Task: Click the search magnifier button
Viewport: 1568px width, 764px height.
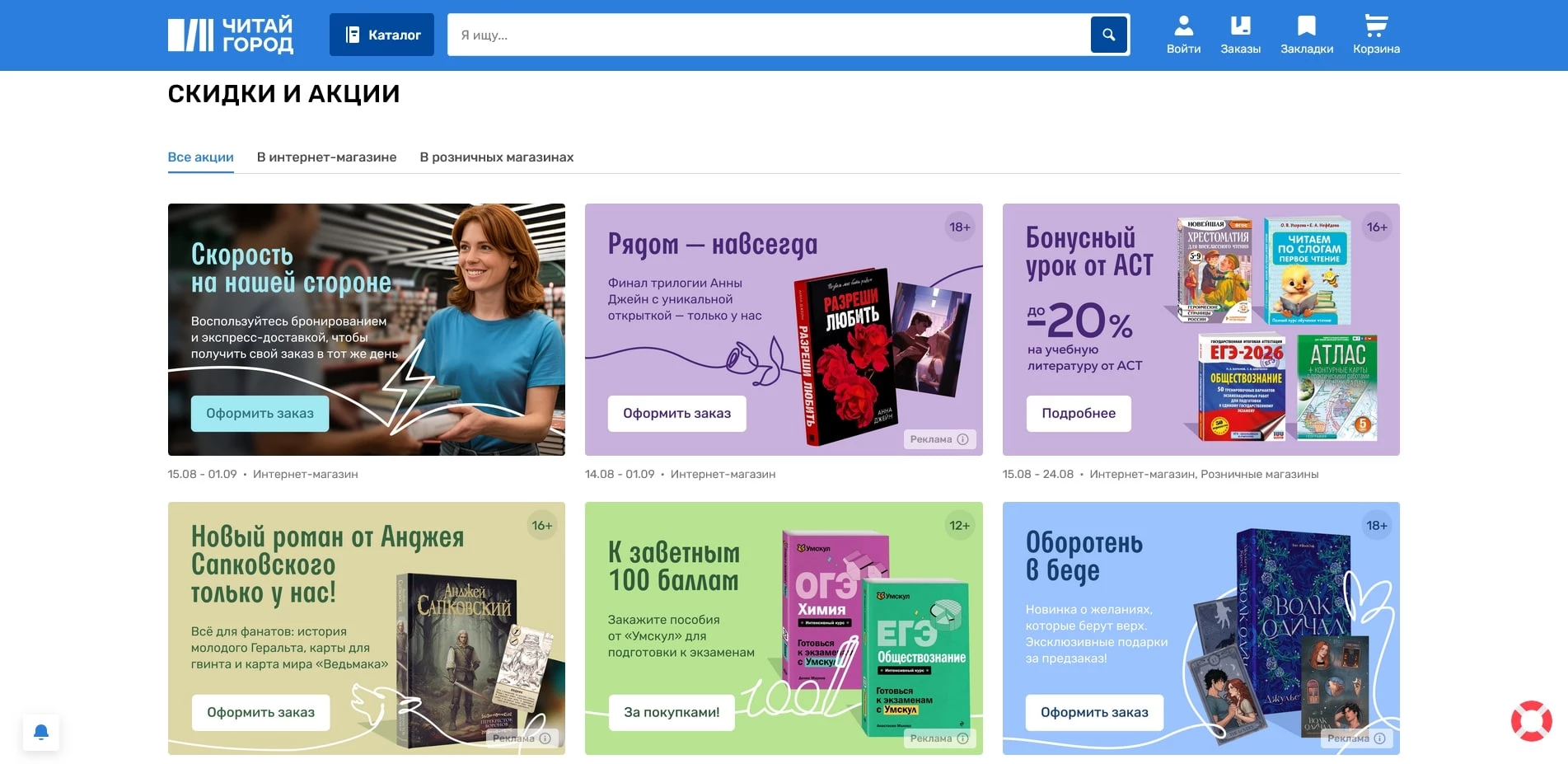Action: pyautogui.click(x=1108, y=35)
